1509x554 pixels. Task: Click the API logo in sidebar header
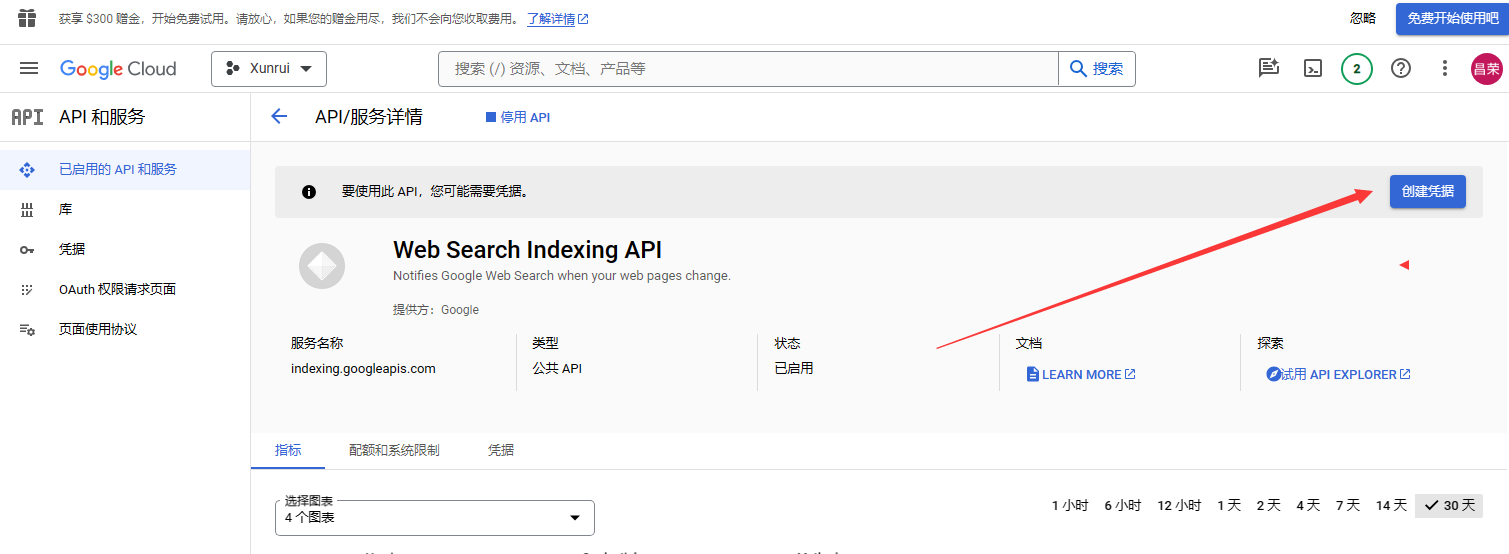pyautogui.click(x=27, y=117)
